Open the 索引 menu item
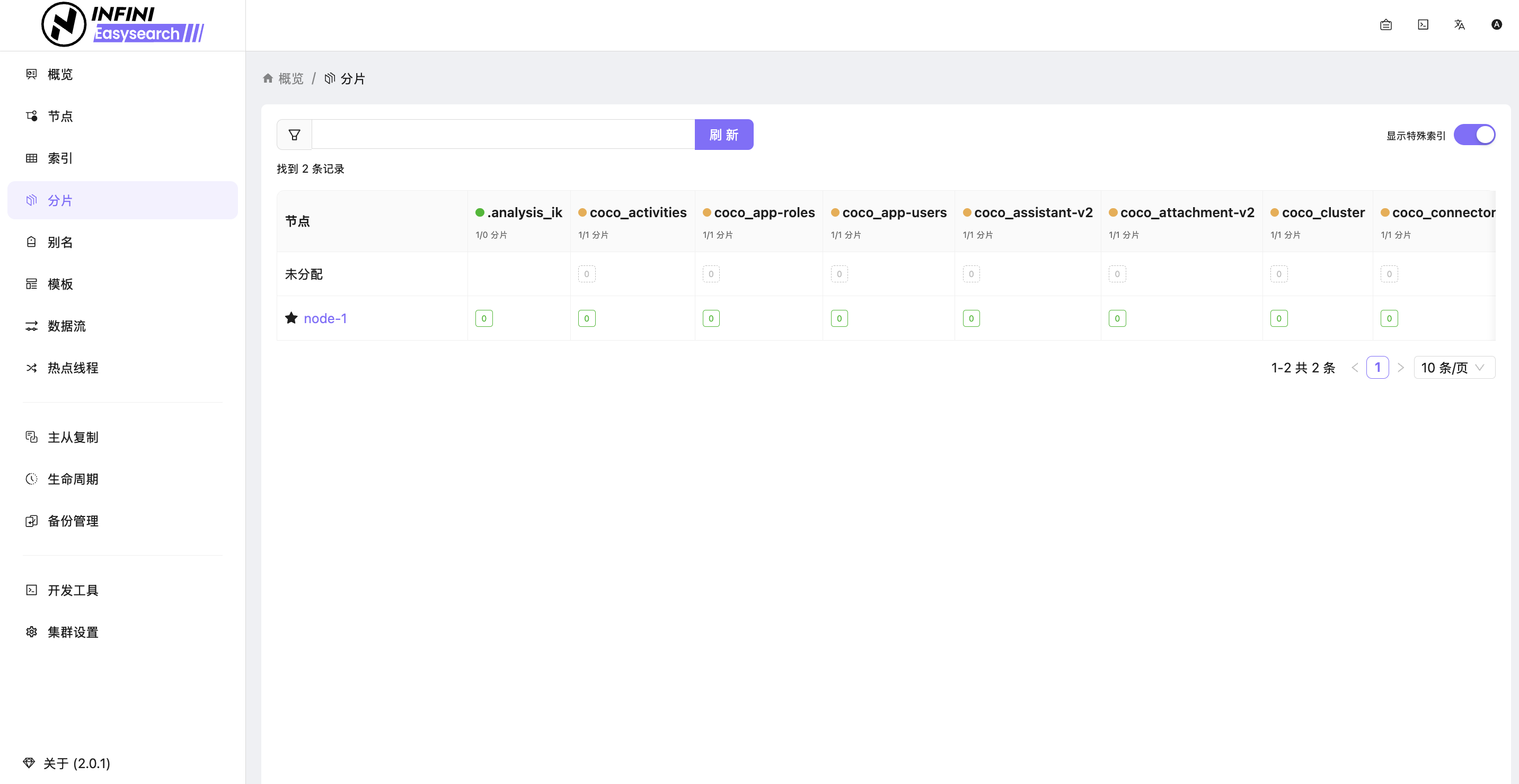This screenshot has width=1519, height=784. [x=60, y=158]
